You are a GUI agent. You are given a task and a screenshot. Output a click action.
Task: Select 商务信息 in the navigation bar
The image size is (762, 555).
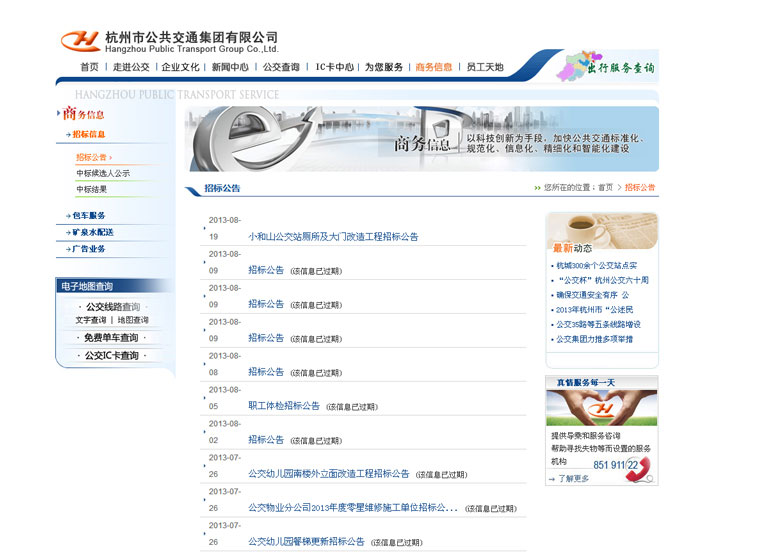coord(434,68)
